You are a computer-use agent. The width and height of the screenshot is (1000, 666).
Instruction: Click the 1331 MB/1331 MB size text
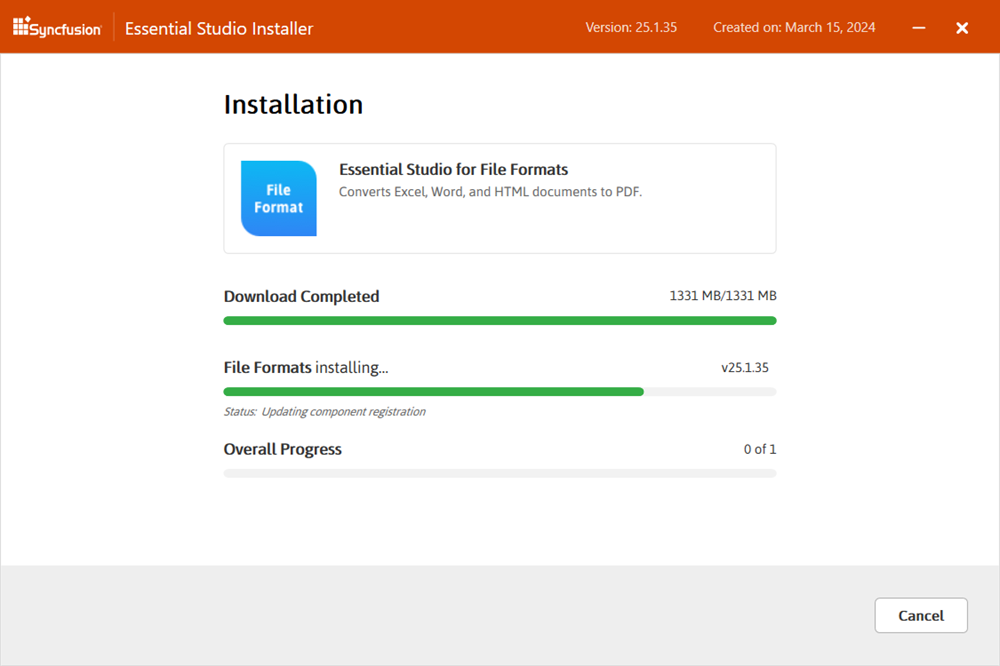pos(723,297)
